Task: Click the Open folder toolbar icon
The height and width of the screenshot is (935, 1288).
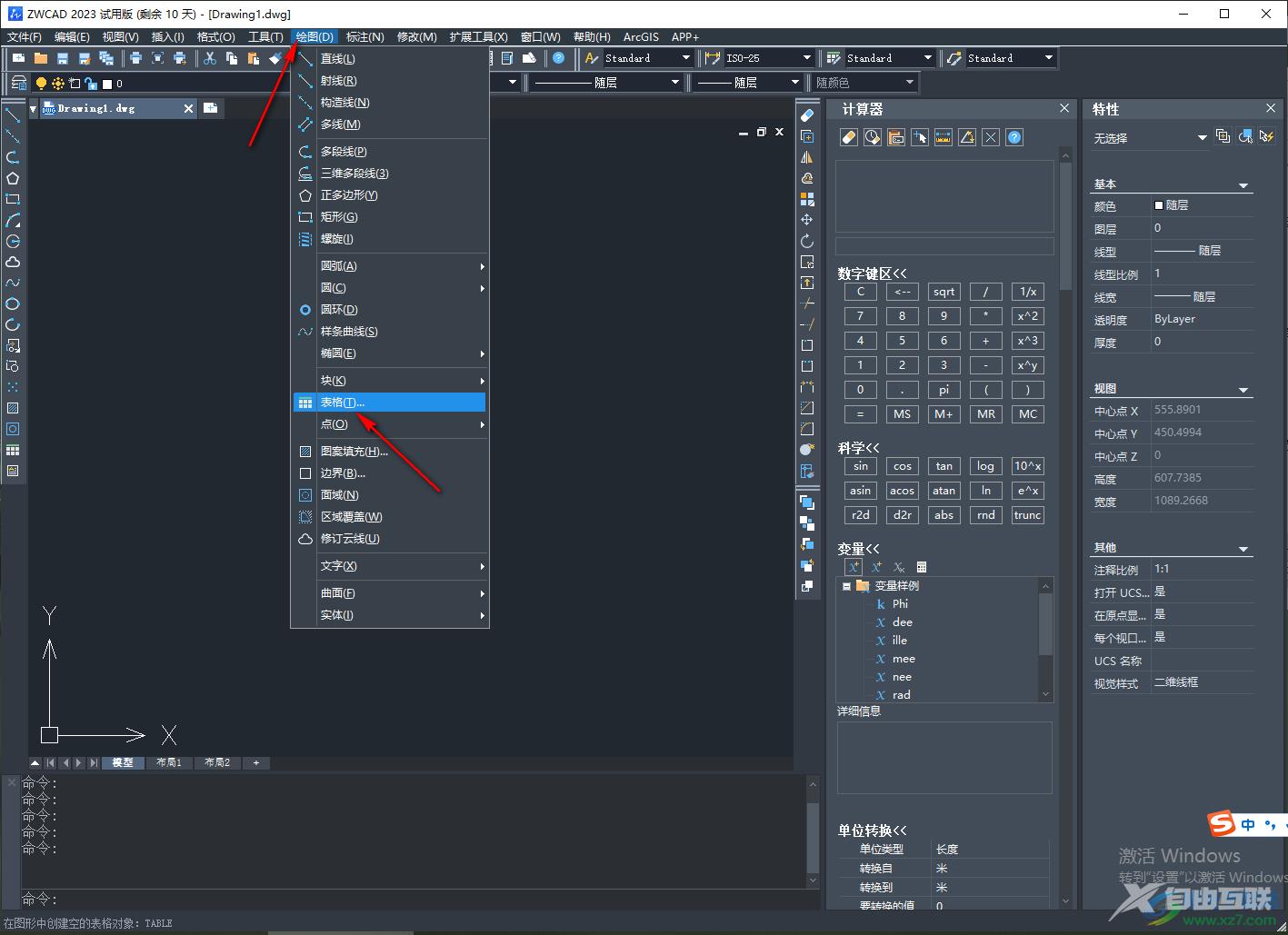Action: (40, 58)
